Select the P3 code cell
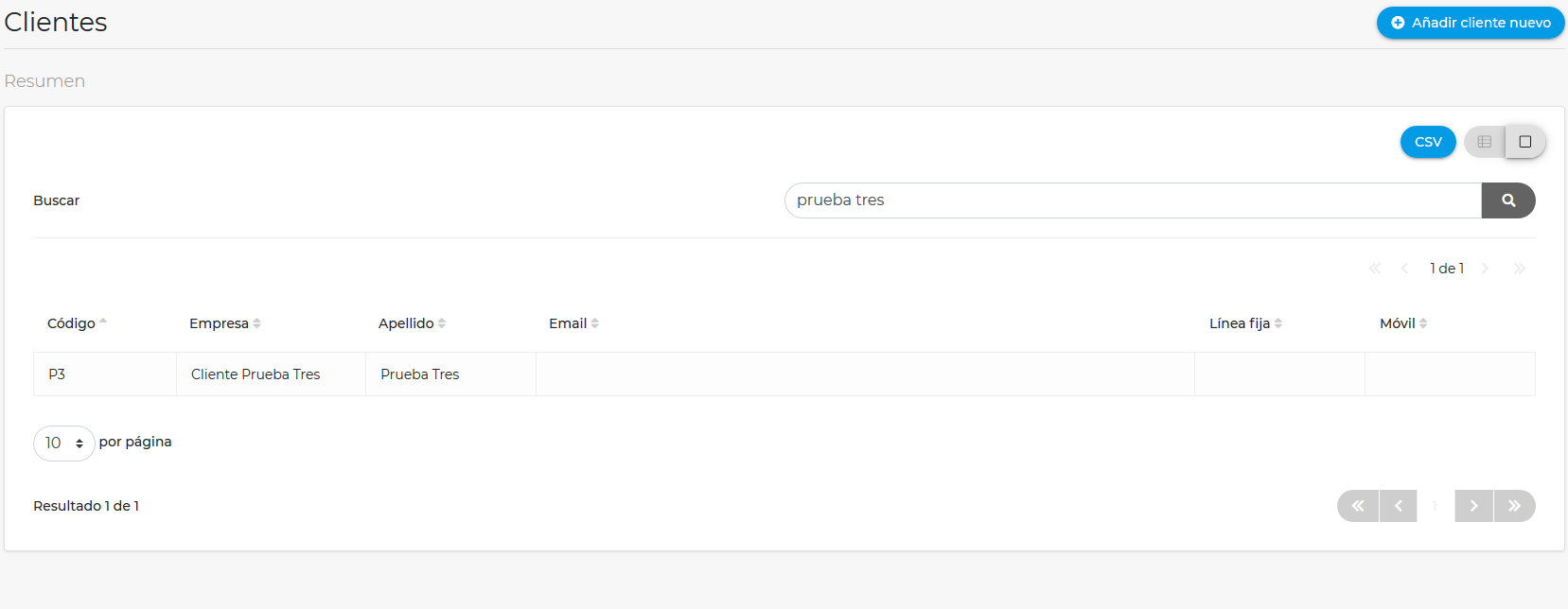Screen dimensions: 1568x609 point(105,374)
